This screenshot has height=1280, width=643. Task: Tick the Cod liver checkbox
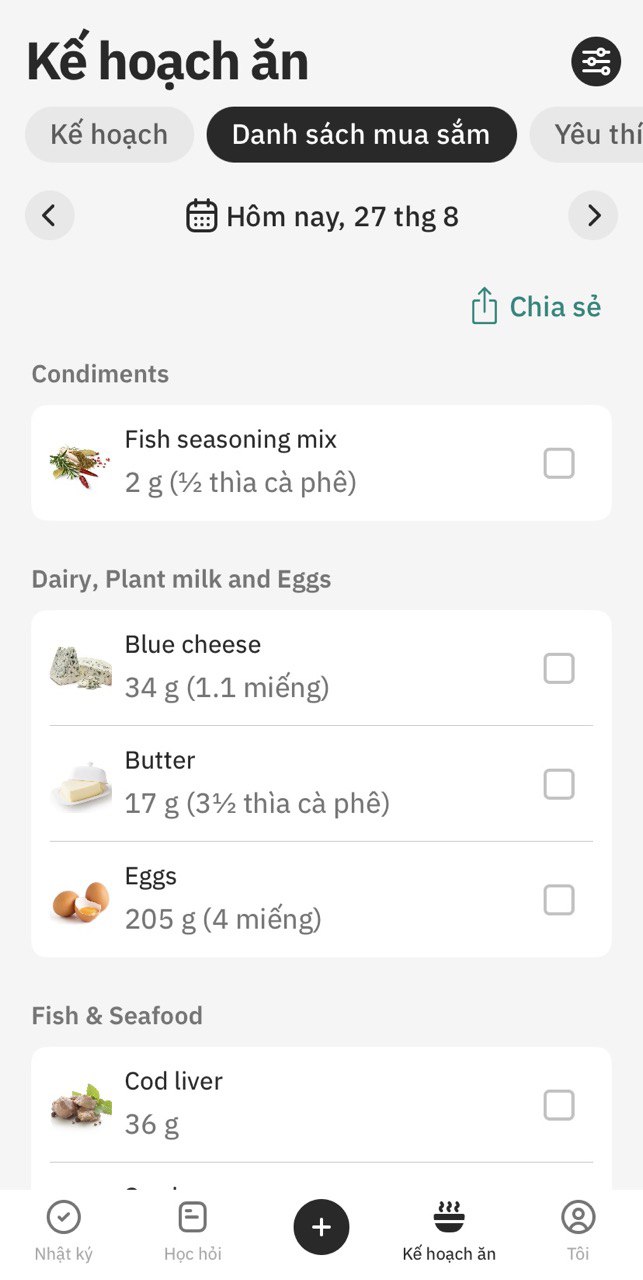click(559, 1105)
